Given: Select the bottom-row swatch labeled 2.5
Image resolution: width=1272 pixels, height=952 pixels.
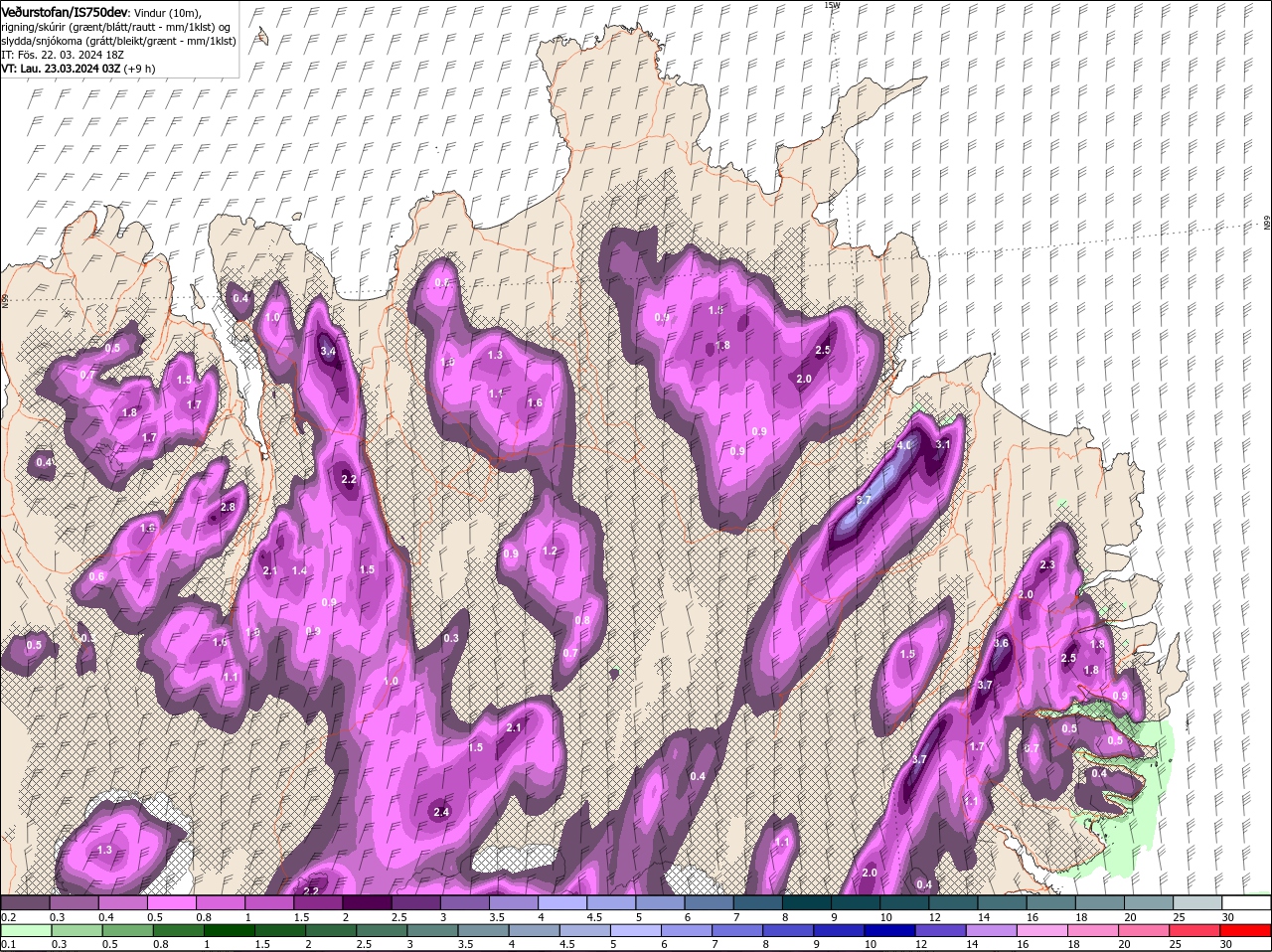Looking at the screenshot, I should coord(382,930).
